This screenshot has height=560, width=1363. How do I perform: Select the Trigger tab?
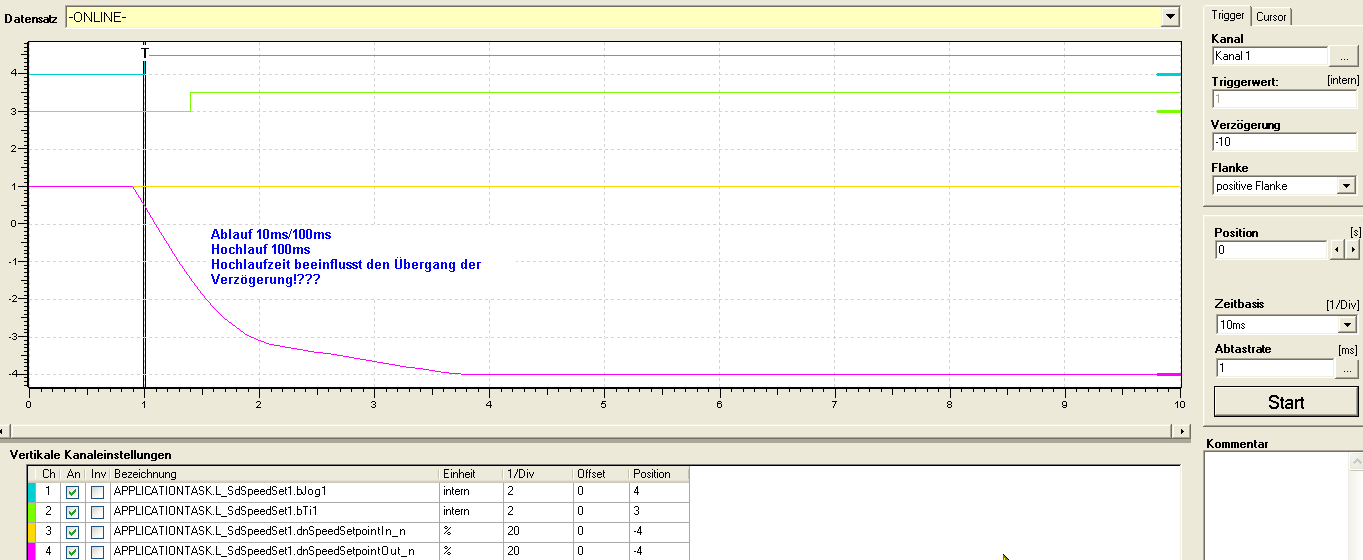coord(1227,15)
